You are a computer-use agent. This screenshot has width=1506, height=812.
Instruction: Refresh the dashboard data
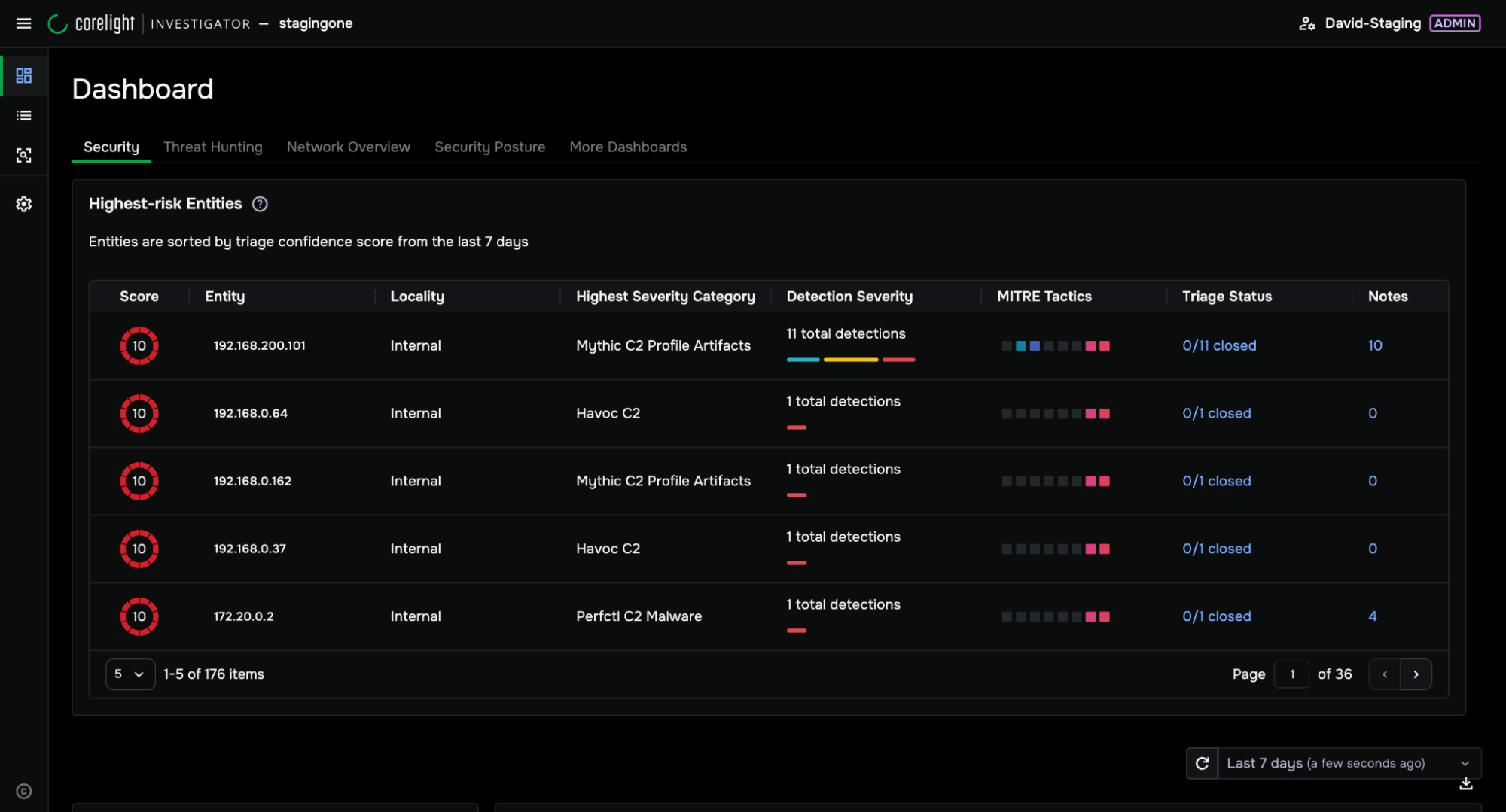point(1203,763)
